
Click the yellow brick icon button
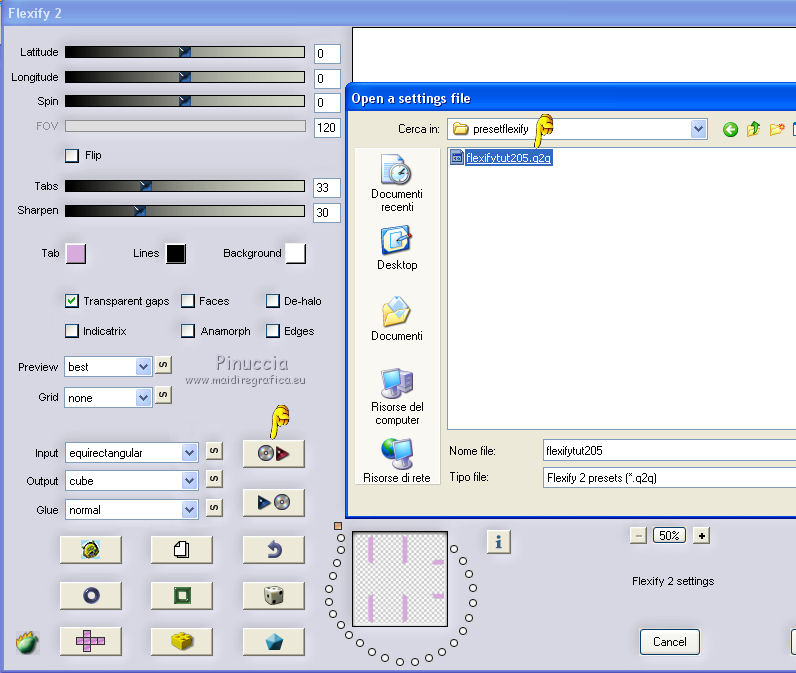(182, 642)
